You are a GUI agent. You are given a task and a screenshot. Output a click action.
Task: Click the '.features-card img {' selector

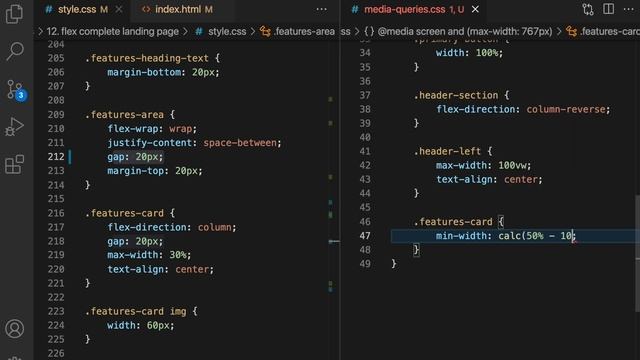[141, 311]
